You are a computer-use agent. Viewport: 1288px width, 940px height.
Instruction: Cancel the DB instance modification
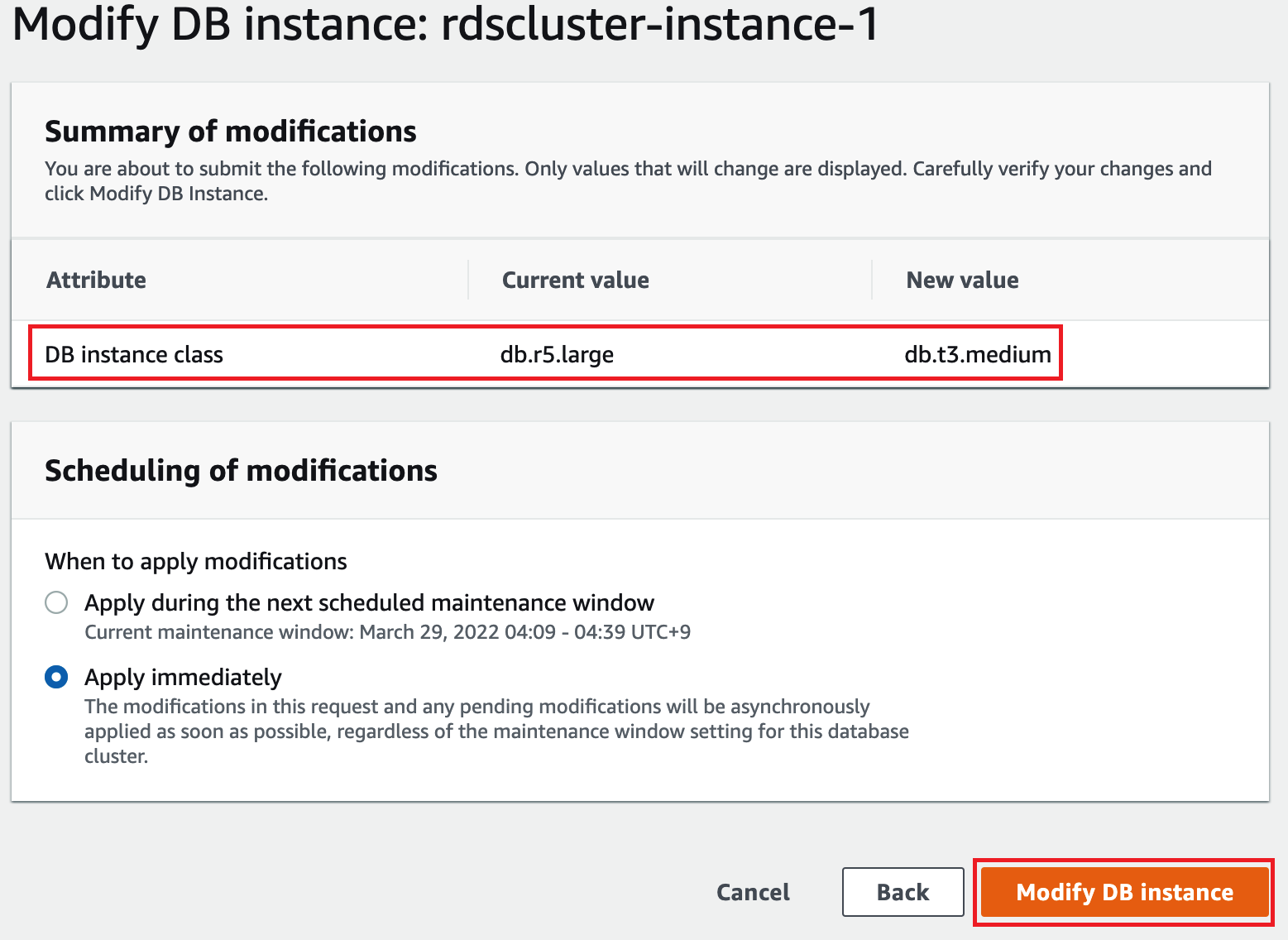coord(752,892)
